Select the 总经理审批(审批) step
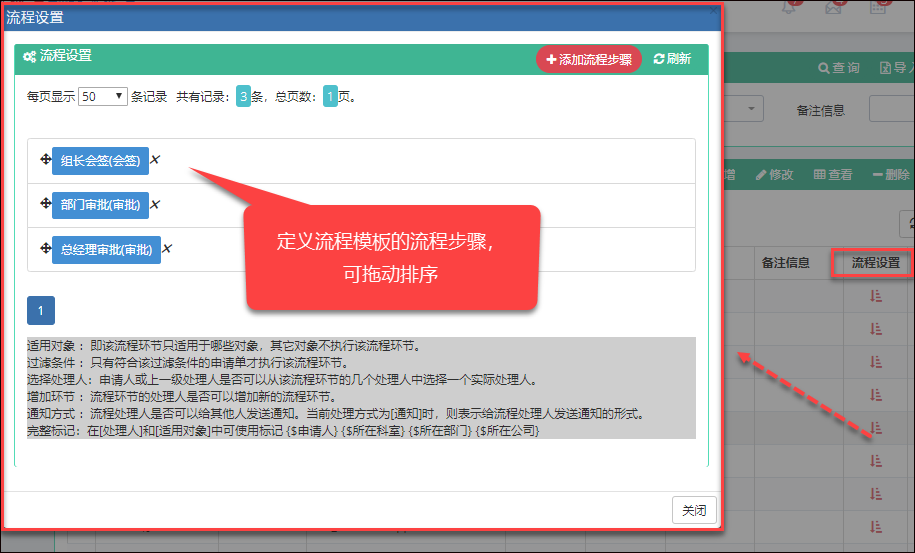The height and width of the screenshot is (553, 915). (x=106, y=250)
